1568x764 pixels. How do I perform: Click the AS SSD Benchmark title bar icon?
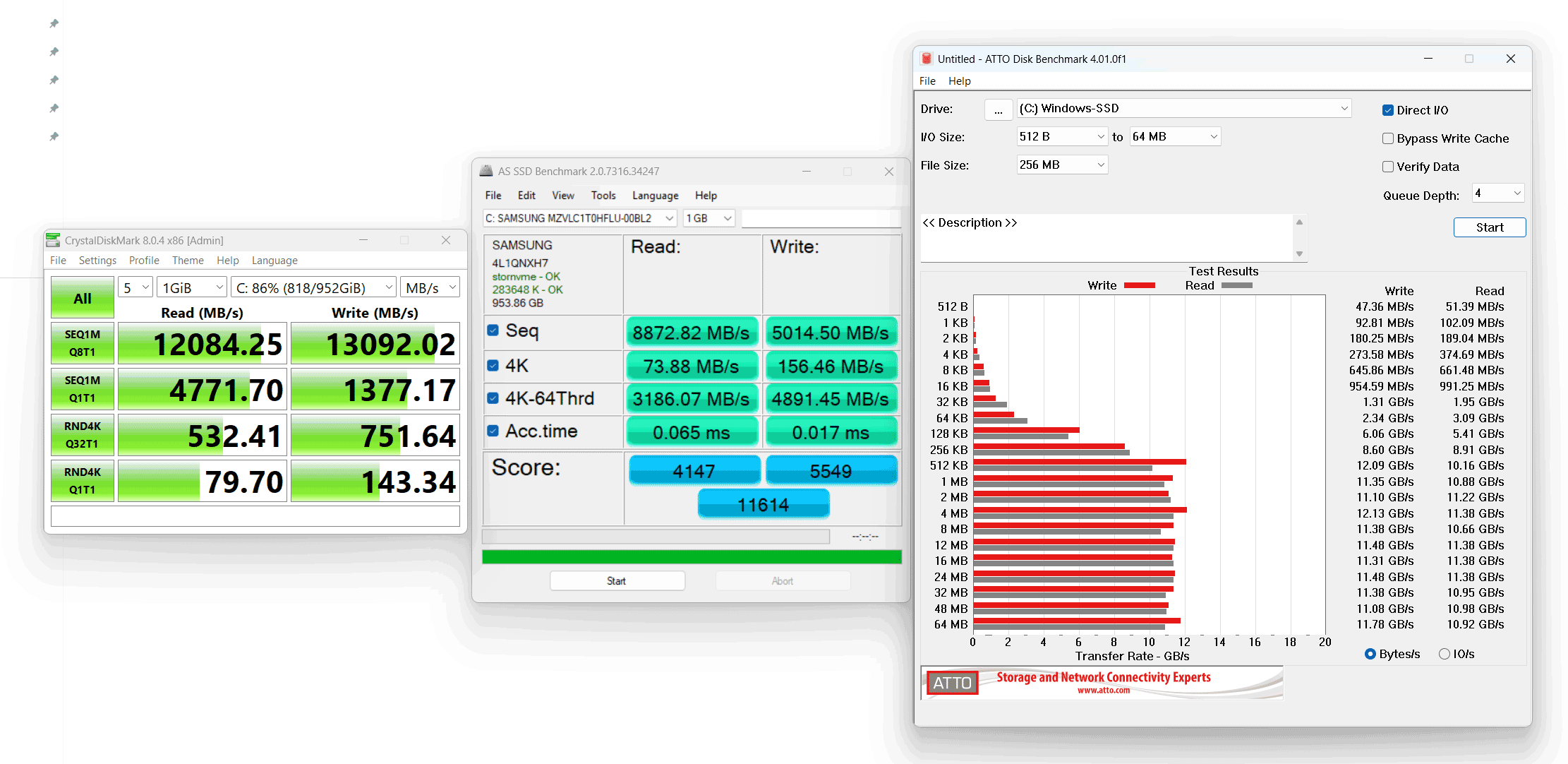[x=486, y=171]
